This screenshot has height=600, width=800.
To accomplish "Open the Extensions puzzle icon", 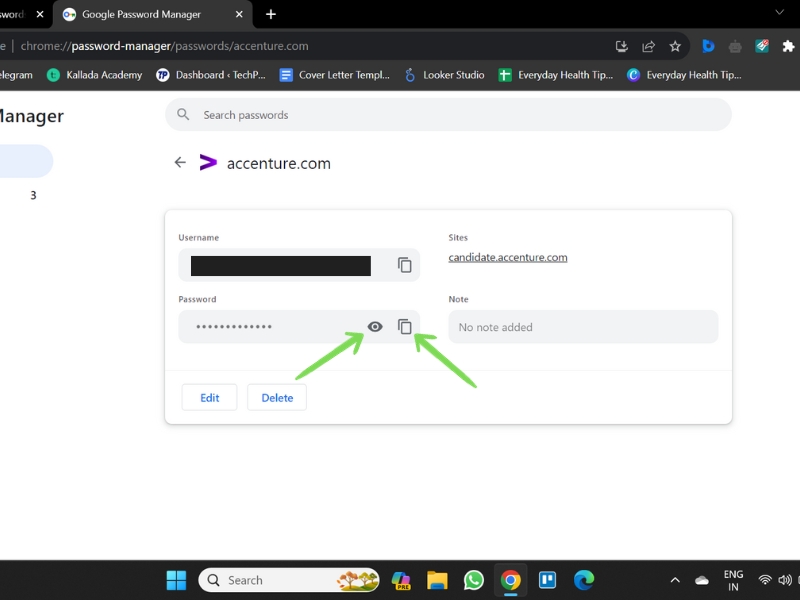I will 788,46.
